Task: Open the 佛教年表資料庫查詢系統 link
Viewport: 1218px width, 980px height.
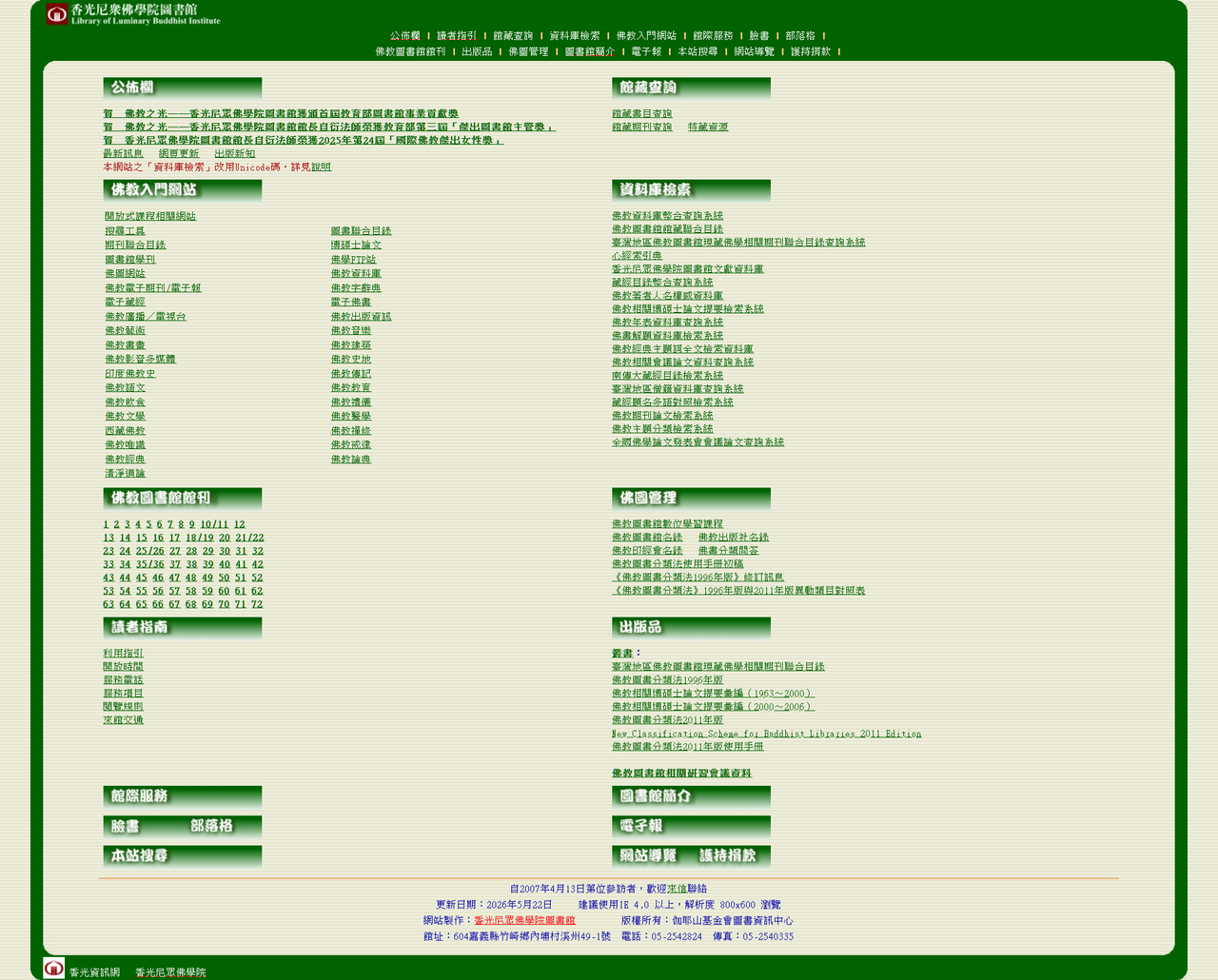Action: pos(668,323)
